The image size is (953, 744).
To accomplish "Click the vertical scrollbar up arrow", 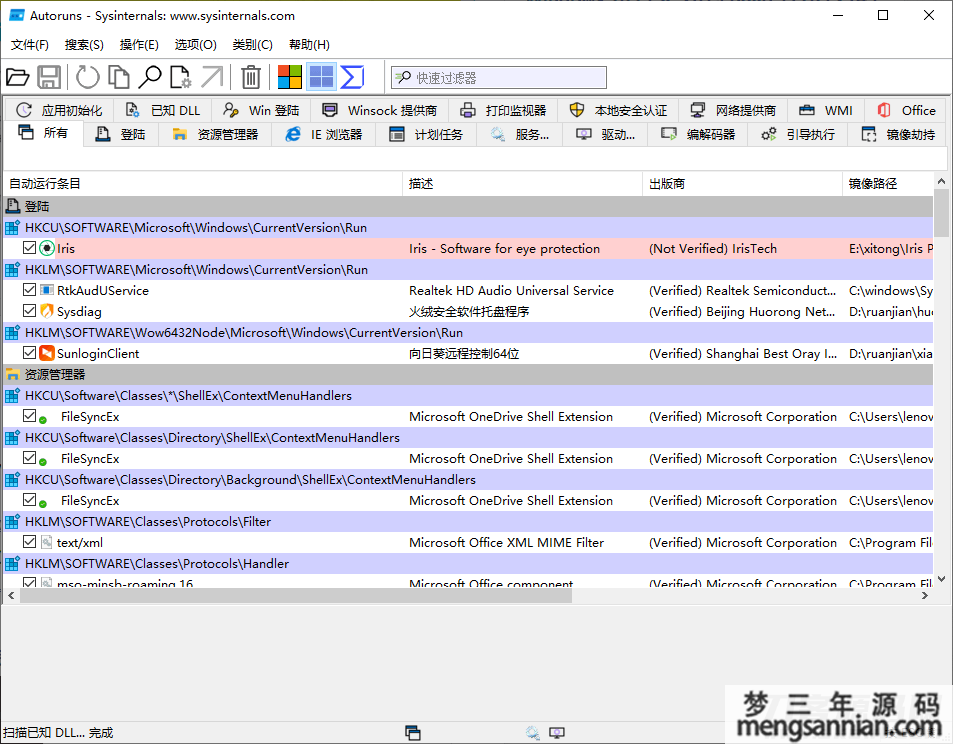I will click(941, 181).
